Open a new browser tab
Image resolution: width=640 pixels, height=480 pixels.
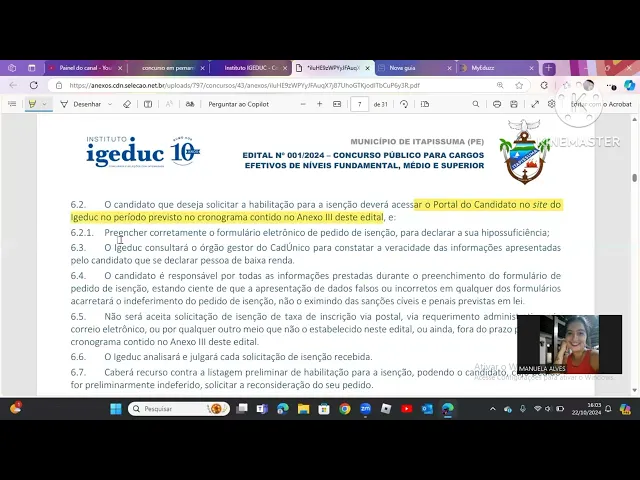[549, 68]
